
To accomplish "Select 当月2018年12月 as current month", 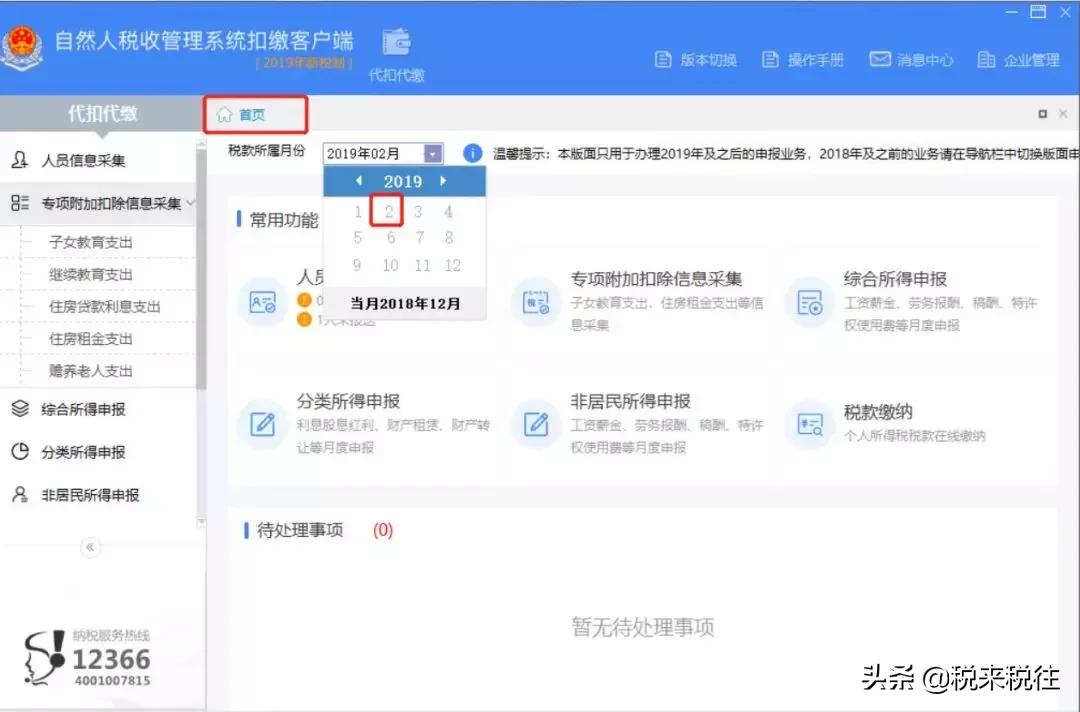I will tap(404, 303).
